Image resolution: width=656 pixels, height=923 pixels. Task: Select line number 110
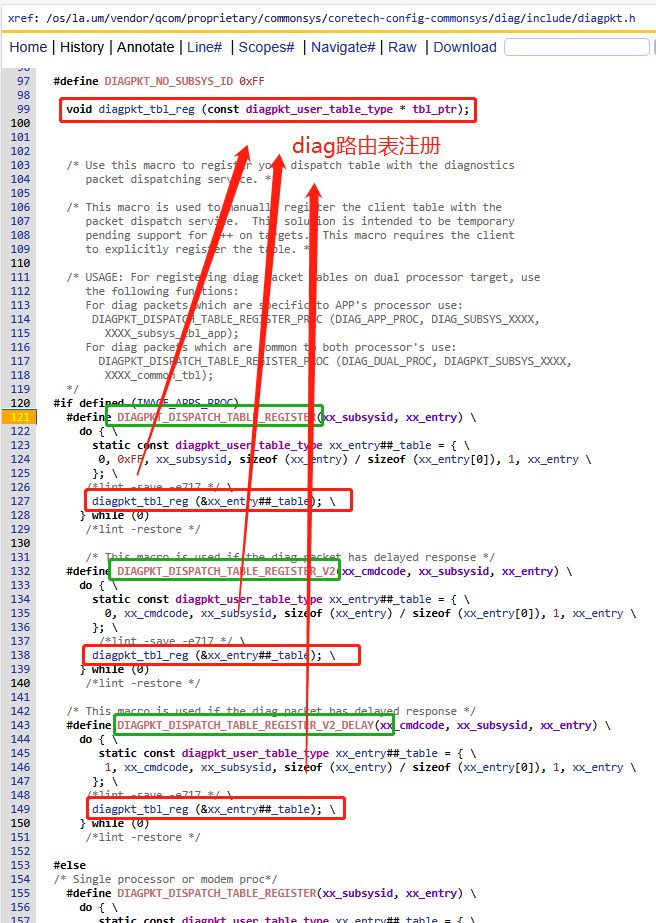(x=20, y=263)
